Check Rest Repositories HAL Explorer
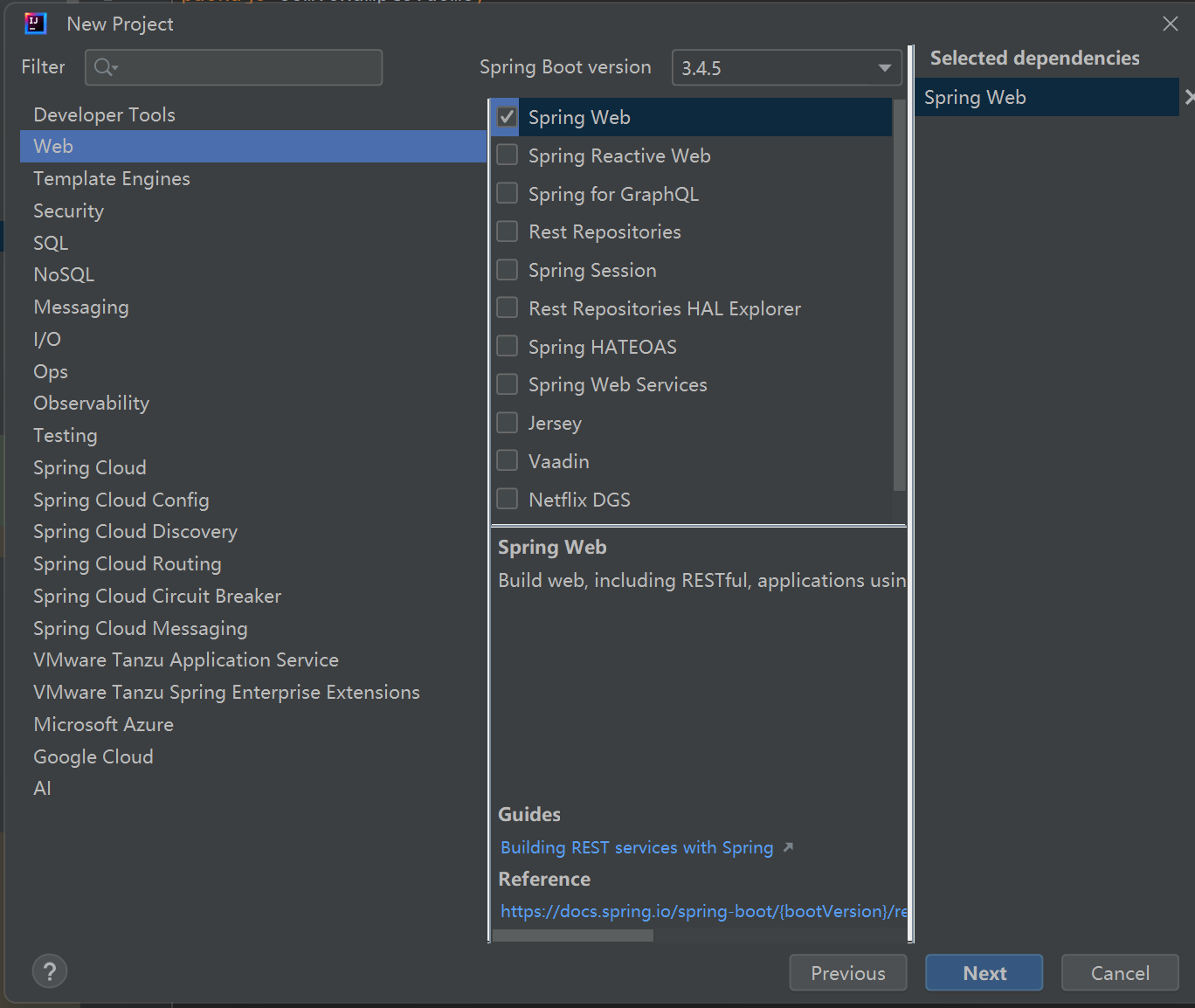The image size is (1195, 1008). pyautogui.click(x=507, y=308)
